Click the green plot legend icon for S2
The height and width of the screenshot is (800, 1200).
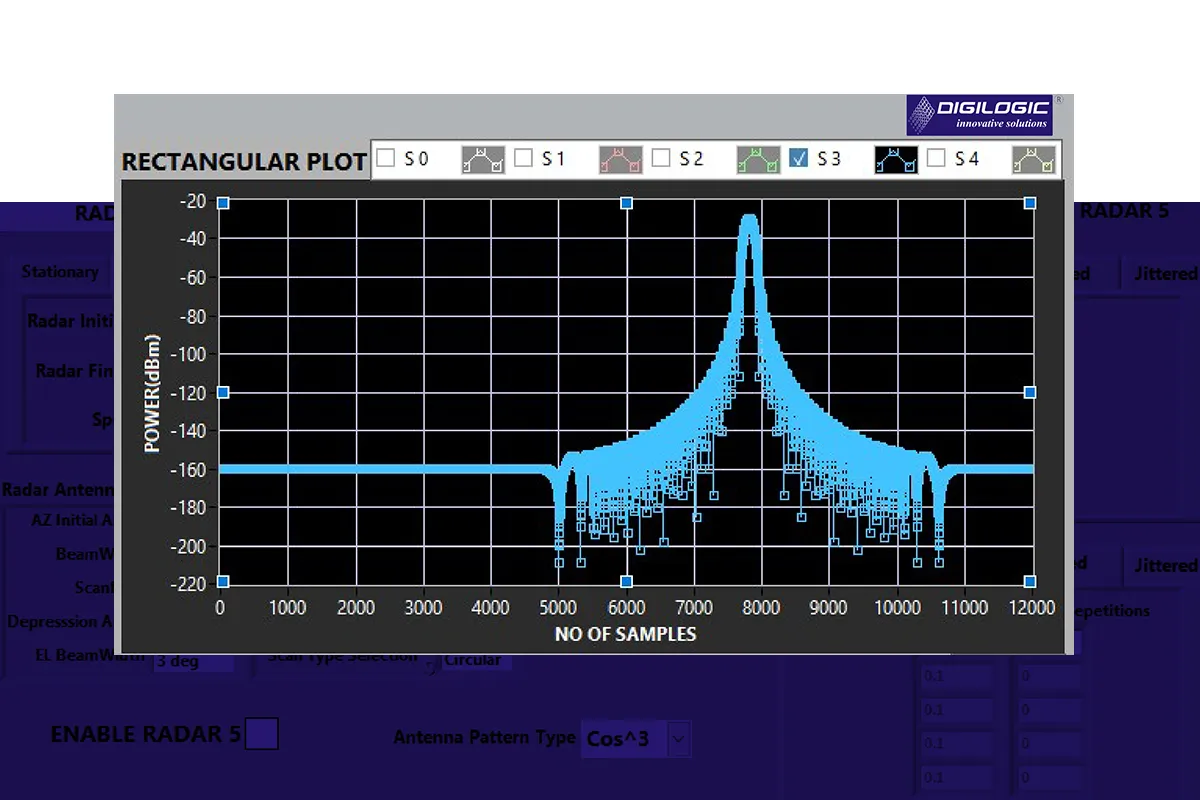point(758,159)
